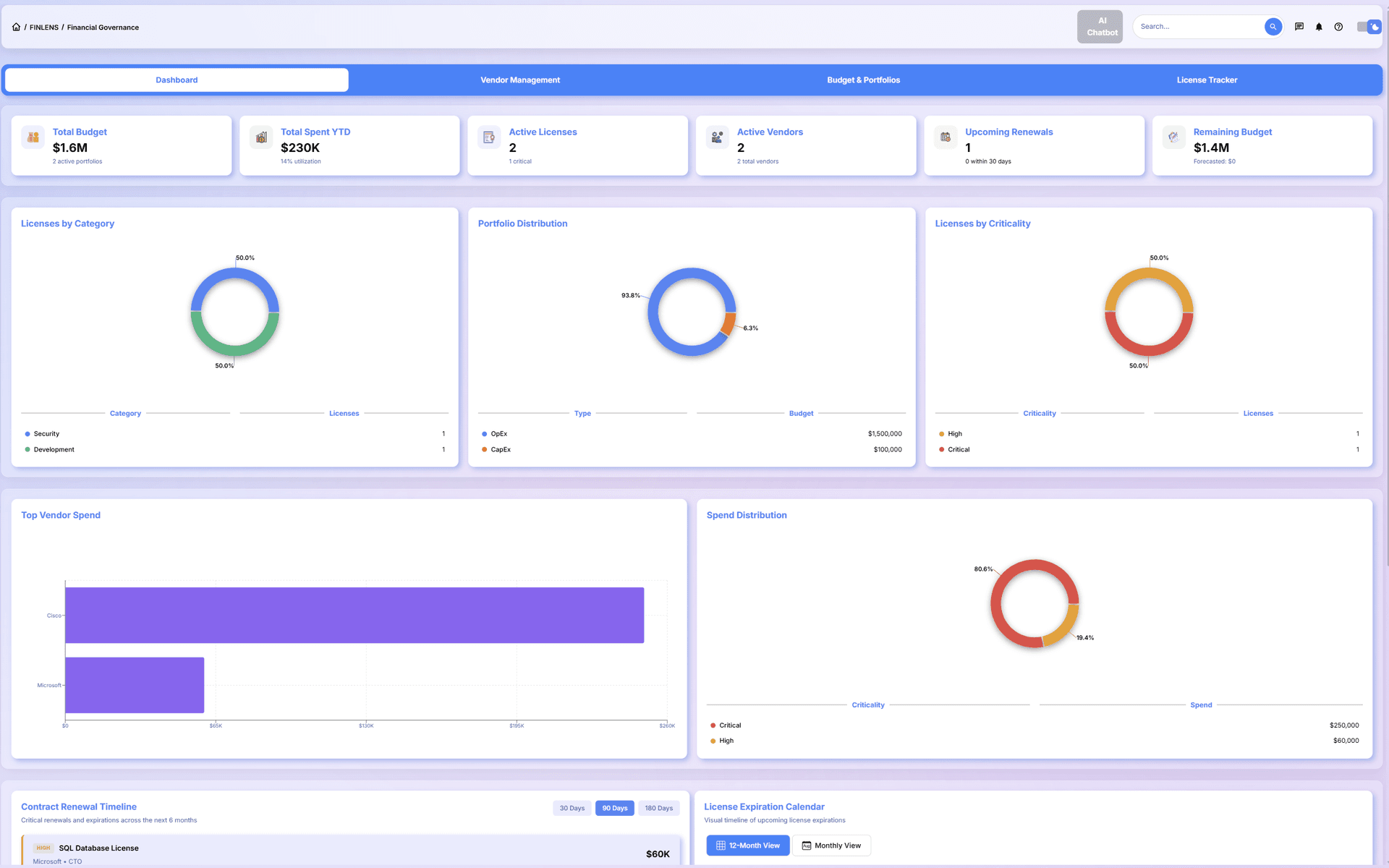The height and width of the screenshot is (868, 1389).
Task: Click the $1.4M Remaining Budget value
Action: pos(1211,148)
